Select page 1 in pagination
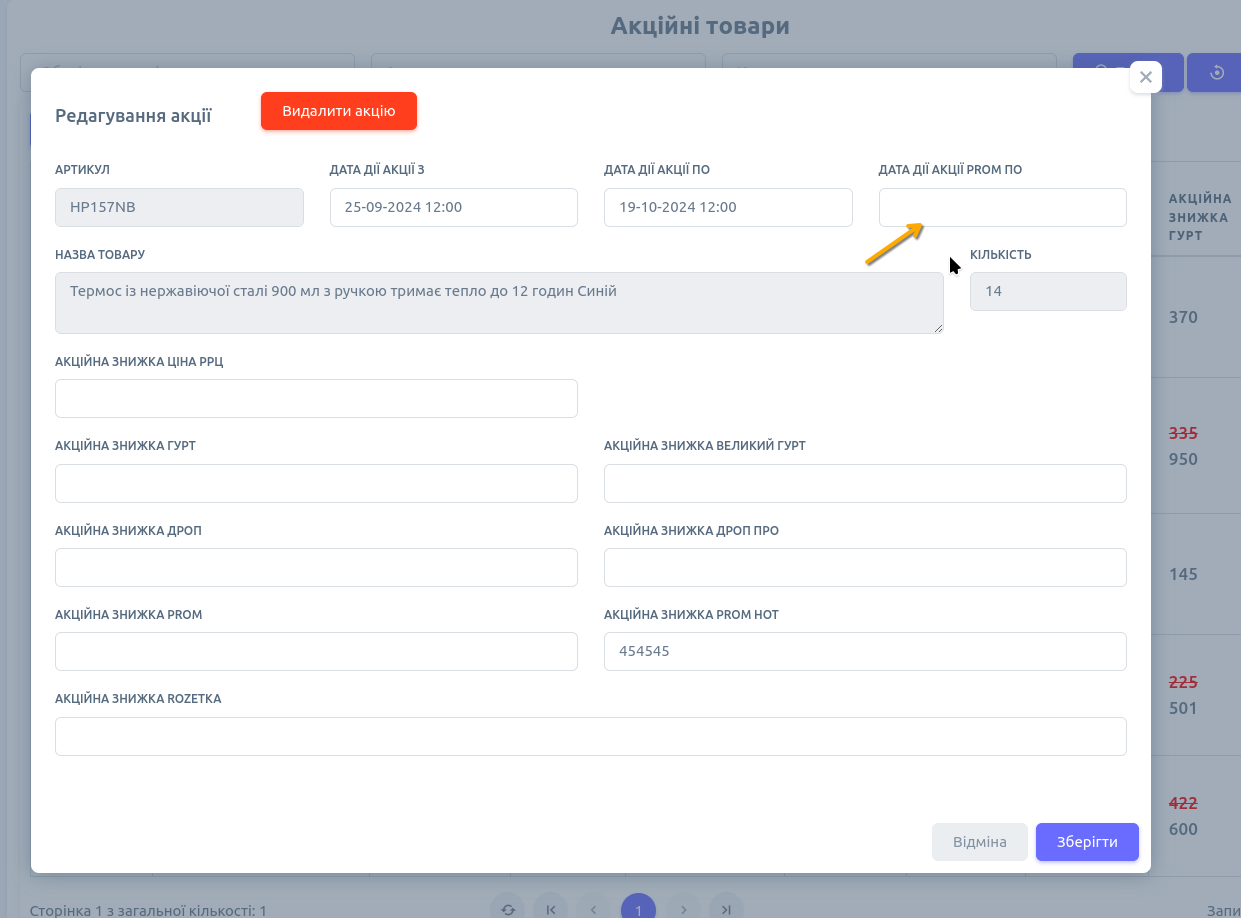Screen dimensions: 1241x918 [x=638, y=909]
